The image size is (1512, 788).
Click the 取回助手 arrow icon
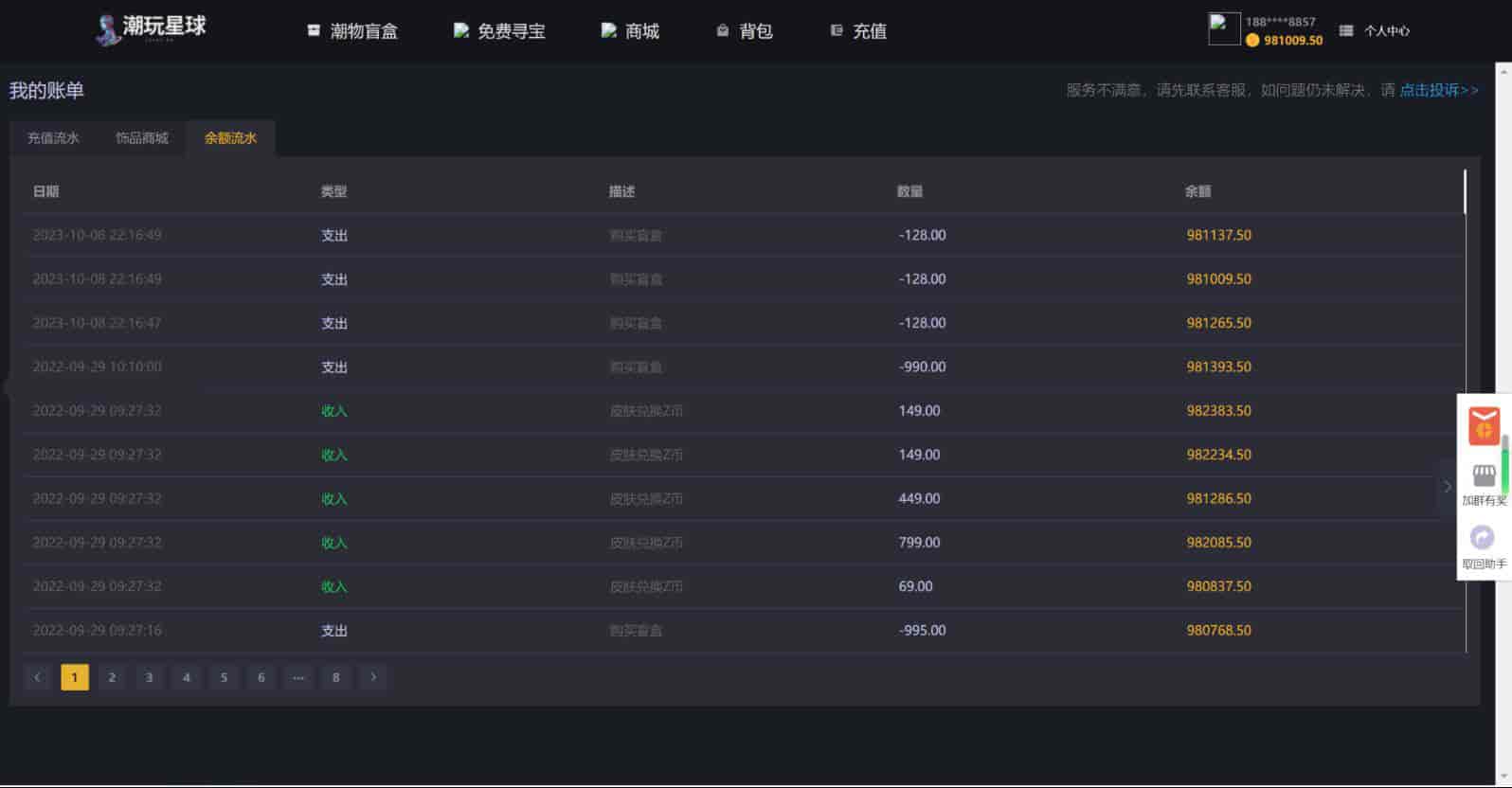pyautogui.click(x=1483, y=538)
